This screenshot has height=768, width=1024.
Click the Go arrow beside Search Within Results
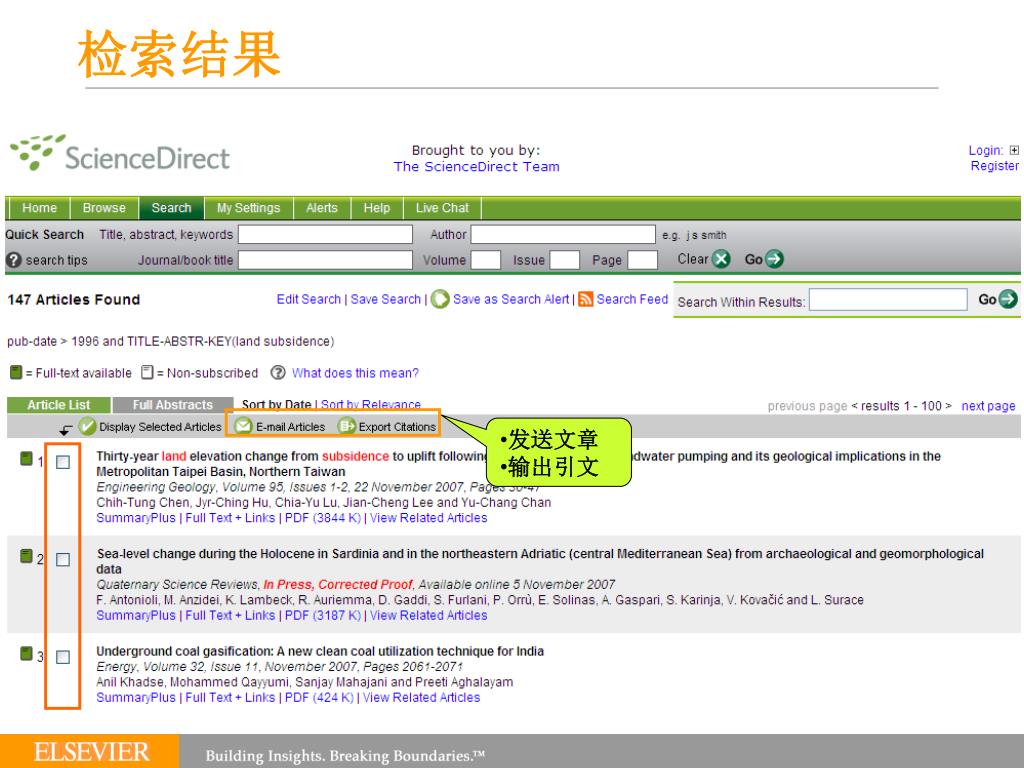click(x=1008, y=299)
